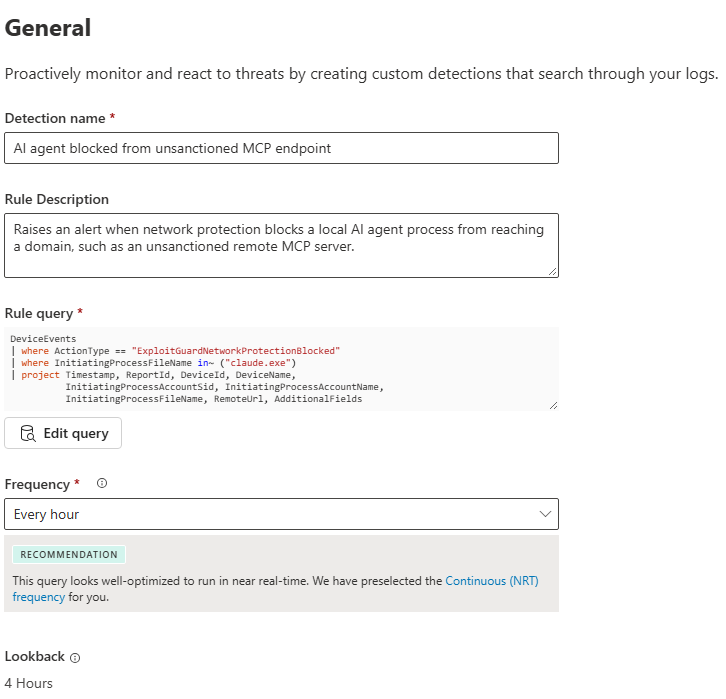Screen dimensions: 726x699
Task: Click the Lookback label
Action: pyautogui.click(x=35, y=656)
